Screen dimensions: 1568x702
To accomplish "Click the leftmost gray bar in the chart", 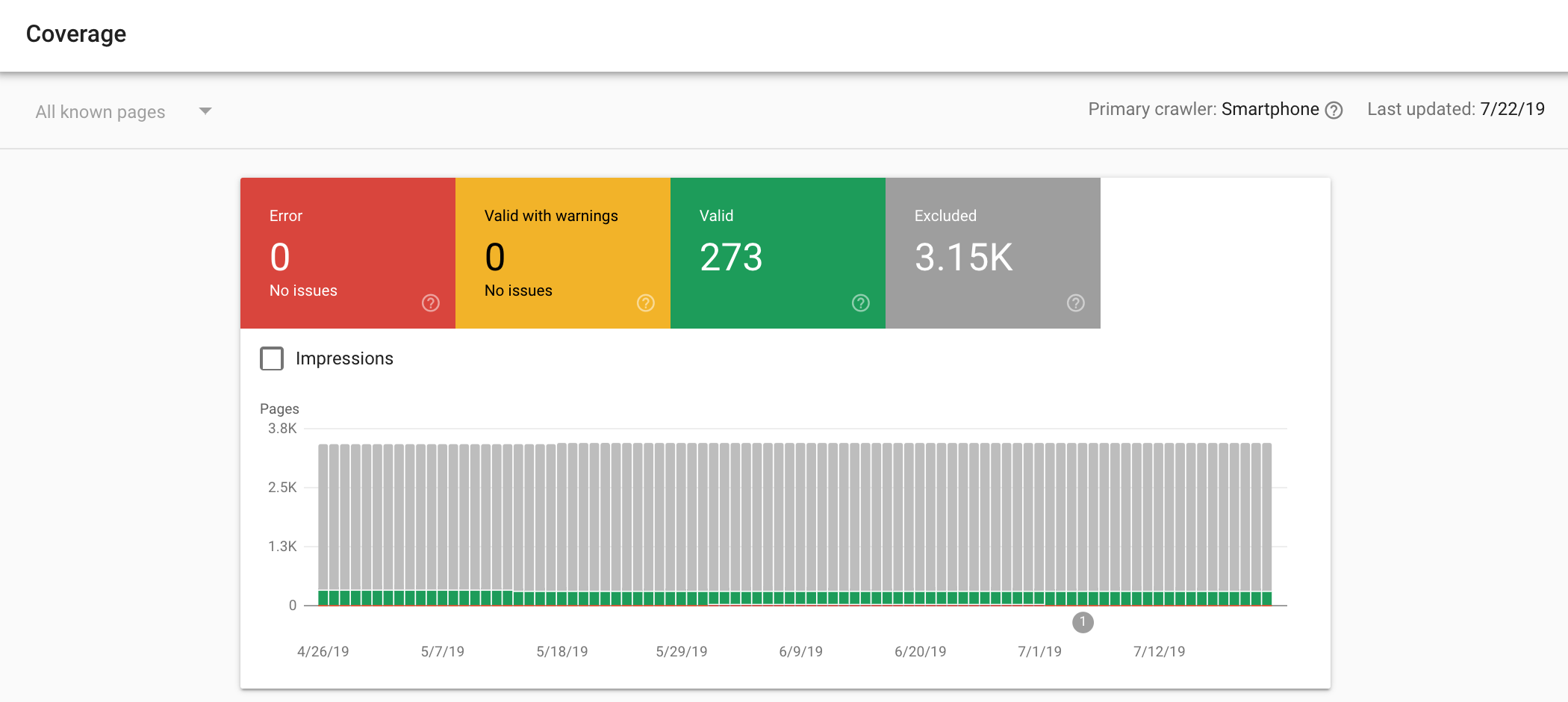I will point(323,515).
